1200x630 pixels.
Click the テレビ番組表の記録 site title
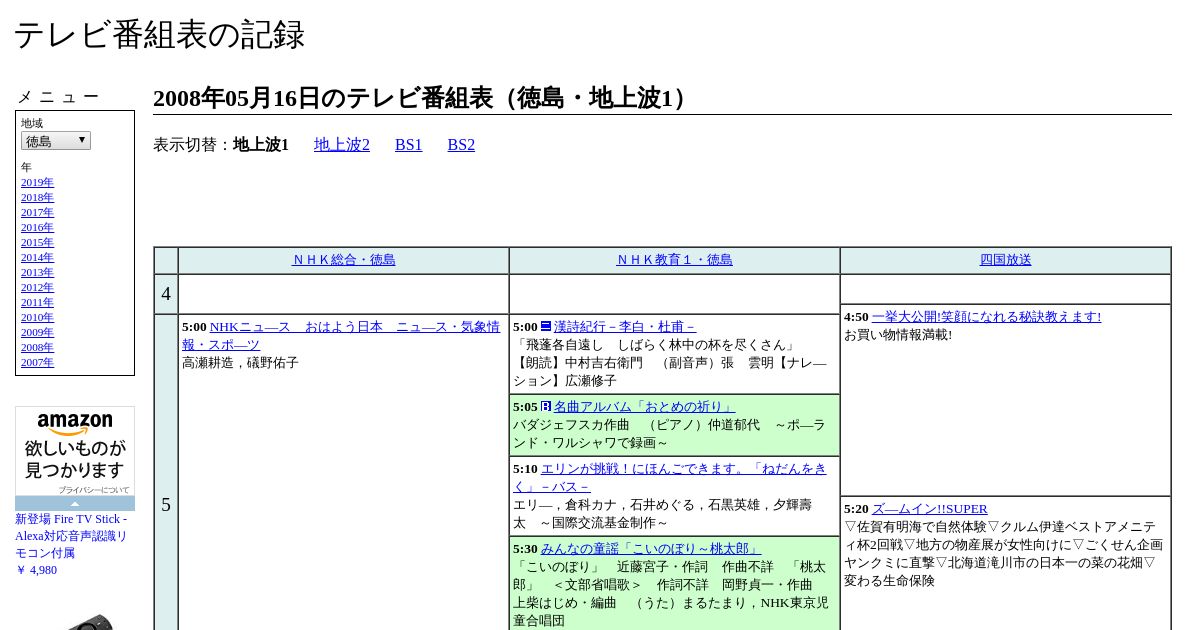[x=159, y=35]
